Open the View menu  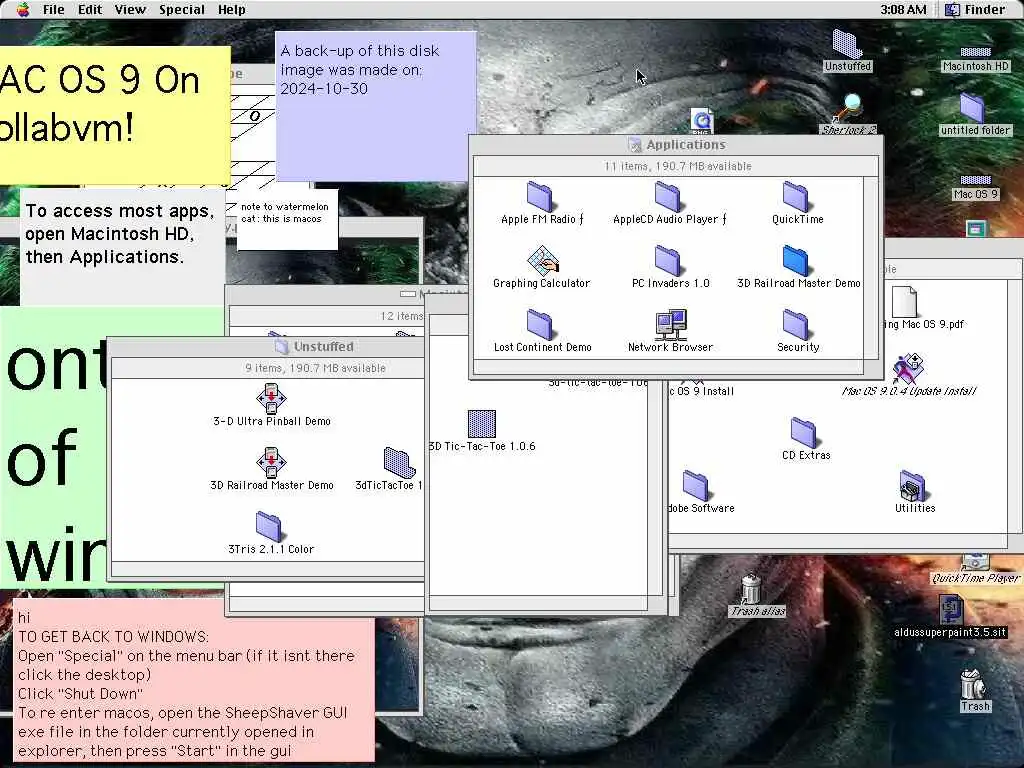(x=130, y=10)
